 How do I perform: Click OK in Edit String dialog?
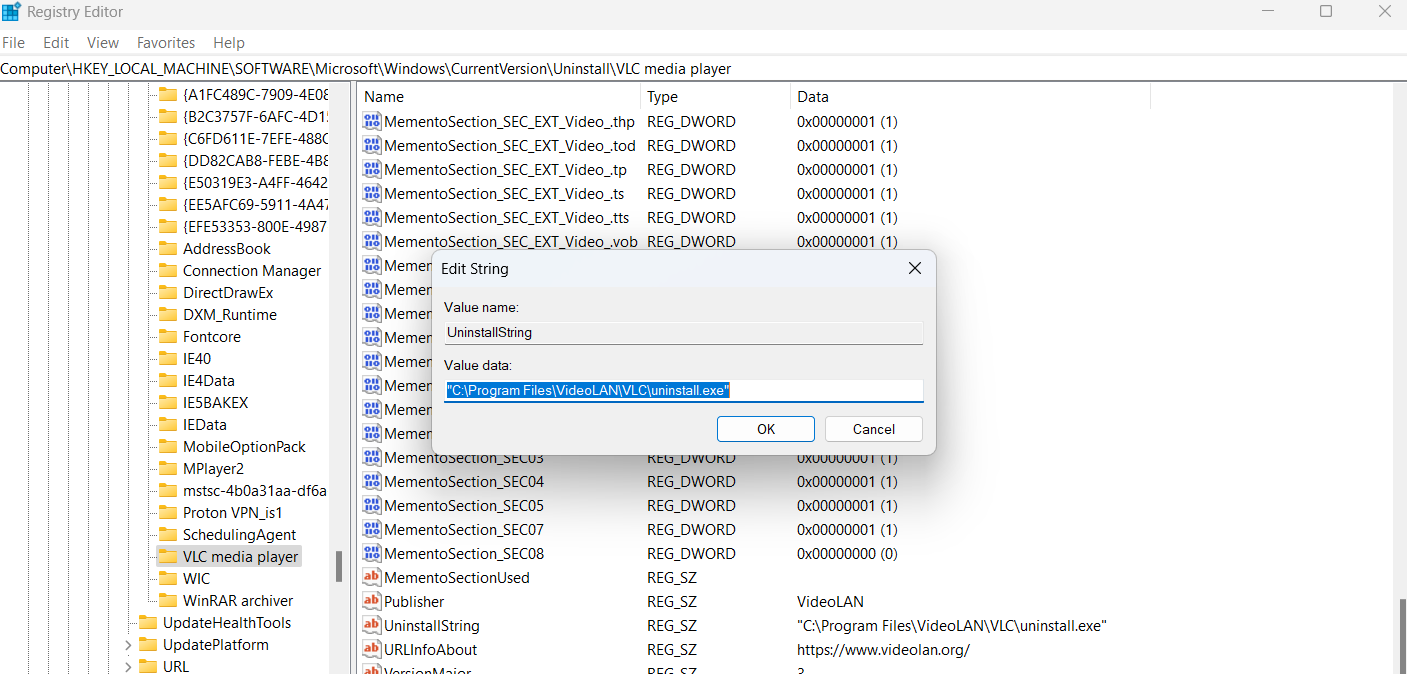coord(766,429)
